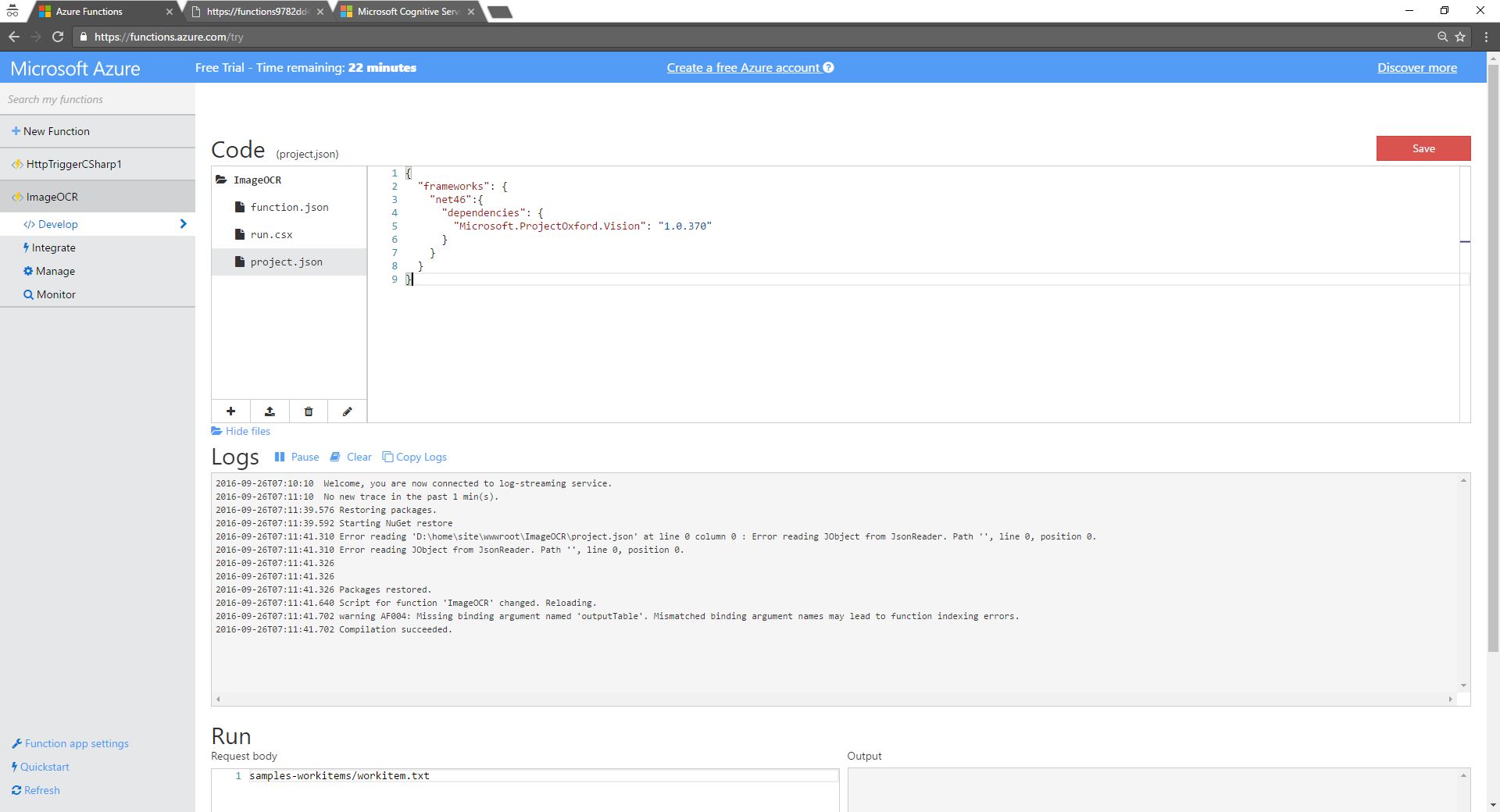Click the add new file plus icon
The width and height of the screenshot is (1500, 812).
(x=230, y=411)
